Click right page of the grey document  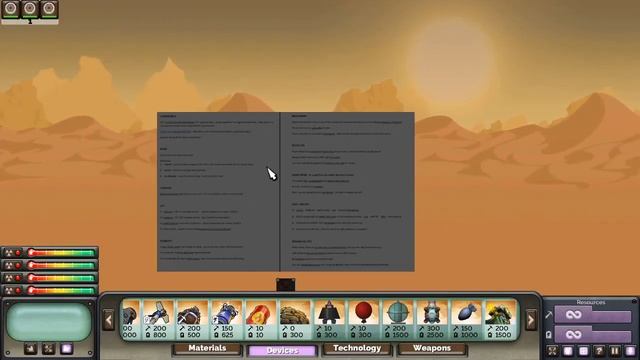pyautogui.click(x=347, y=192)
